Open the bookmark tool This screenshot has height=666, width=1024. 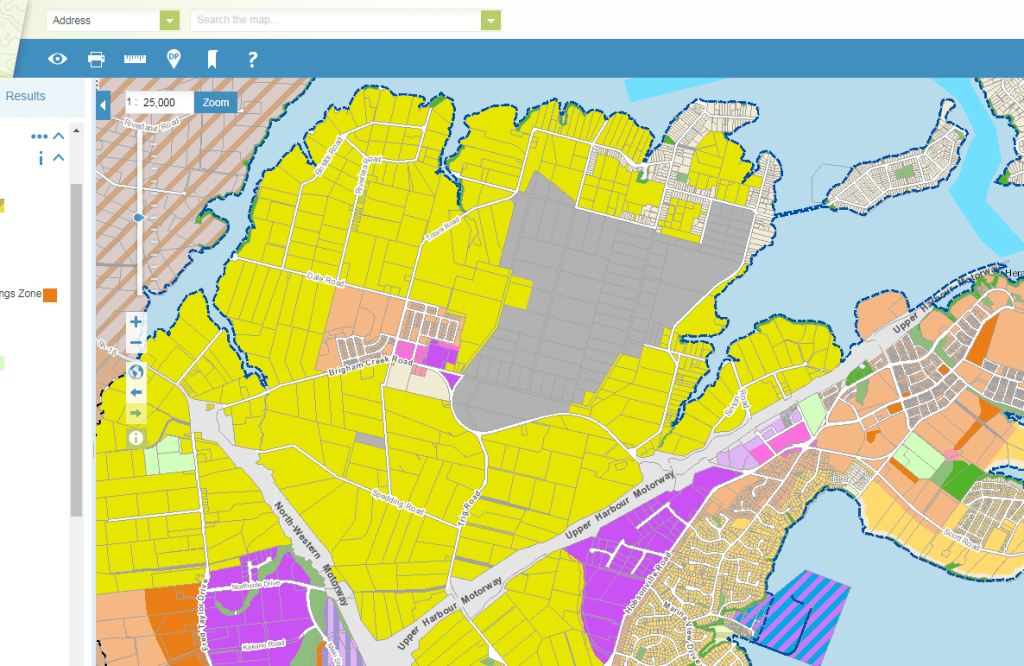coord(212,59)
